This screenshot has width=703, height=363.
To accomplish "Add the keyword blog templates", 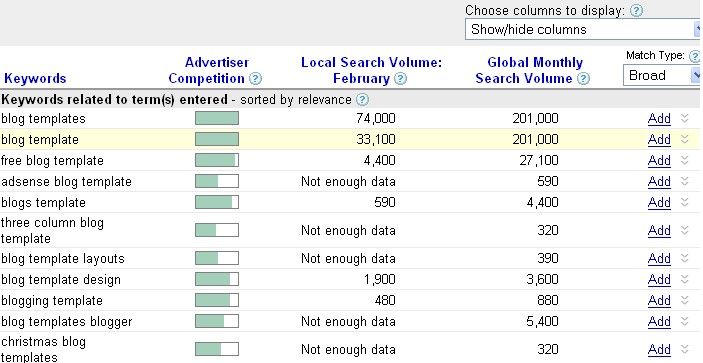I will coord(659,119).
